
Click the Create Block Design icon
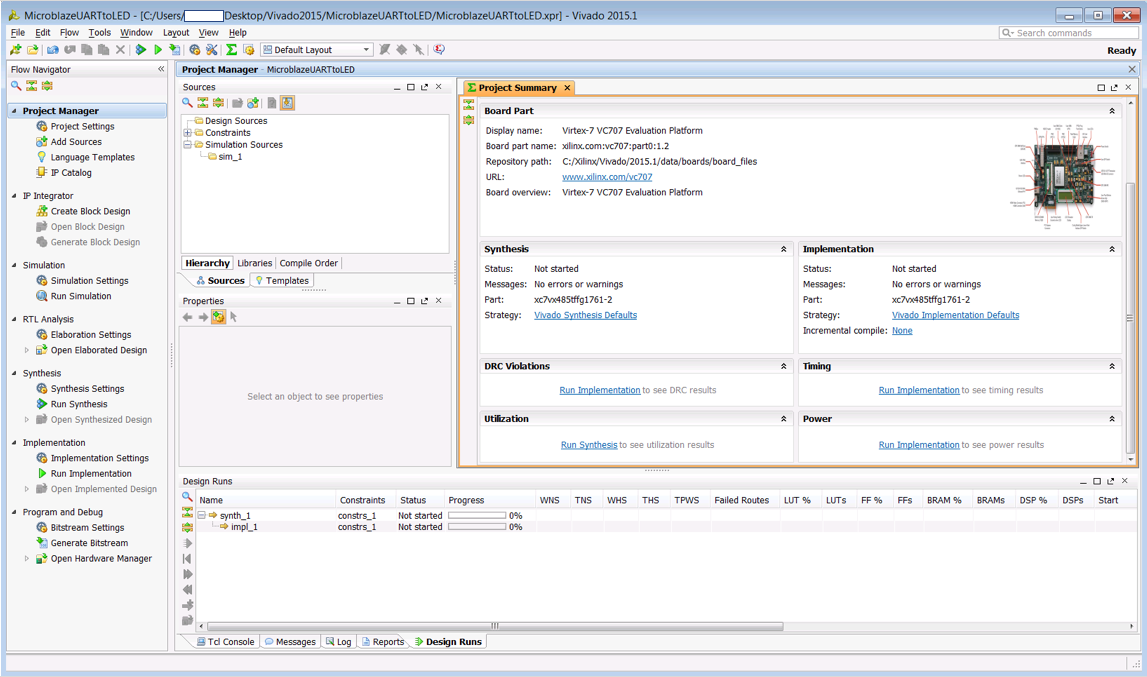pos(42,211)
